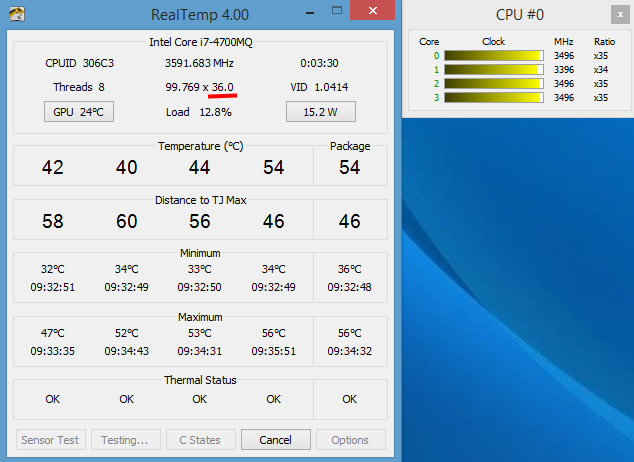
Task: Click the minimum time 09:32:51
Action: pyautogui.click(x=53, y=287)
